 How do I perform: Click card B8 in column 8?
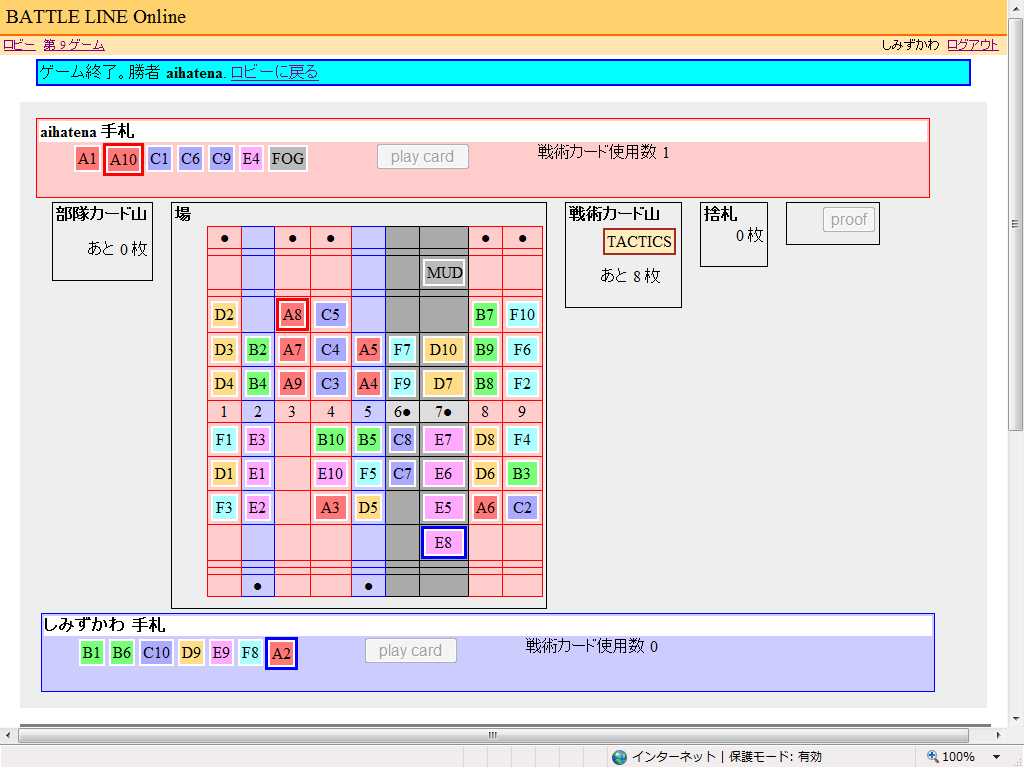pos(485,383)
